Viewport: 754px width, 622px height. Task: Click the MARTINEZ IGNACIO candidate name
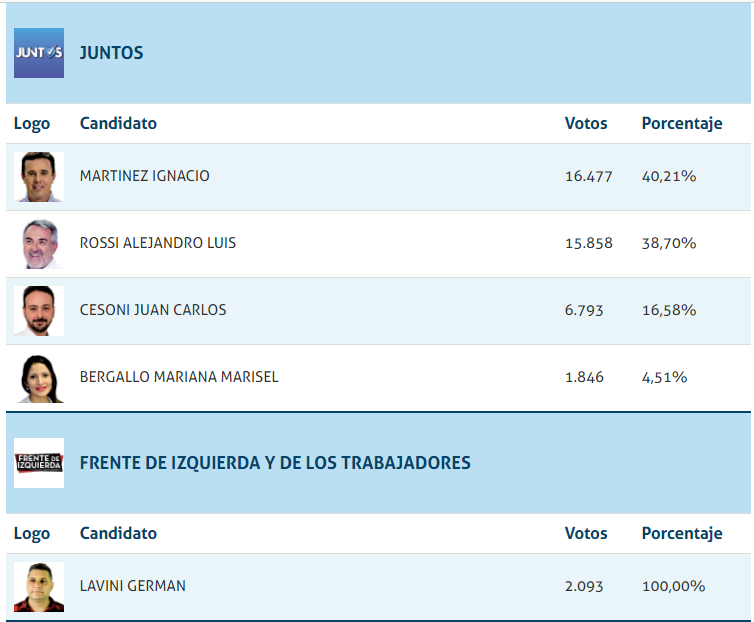[144, 176]
